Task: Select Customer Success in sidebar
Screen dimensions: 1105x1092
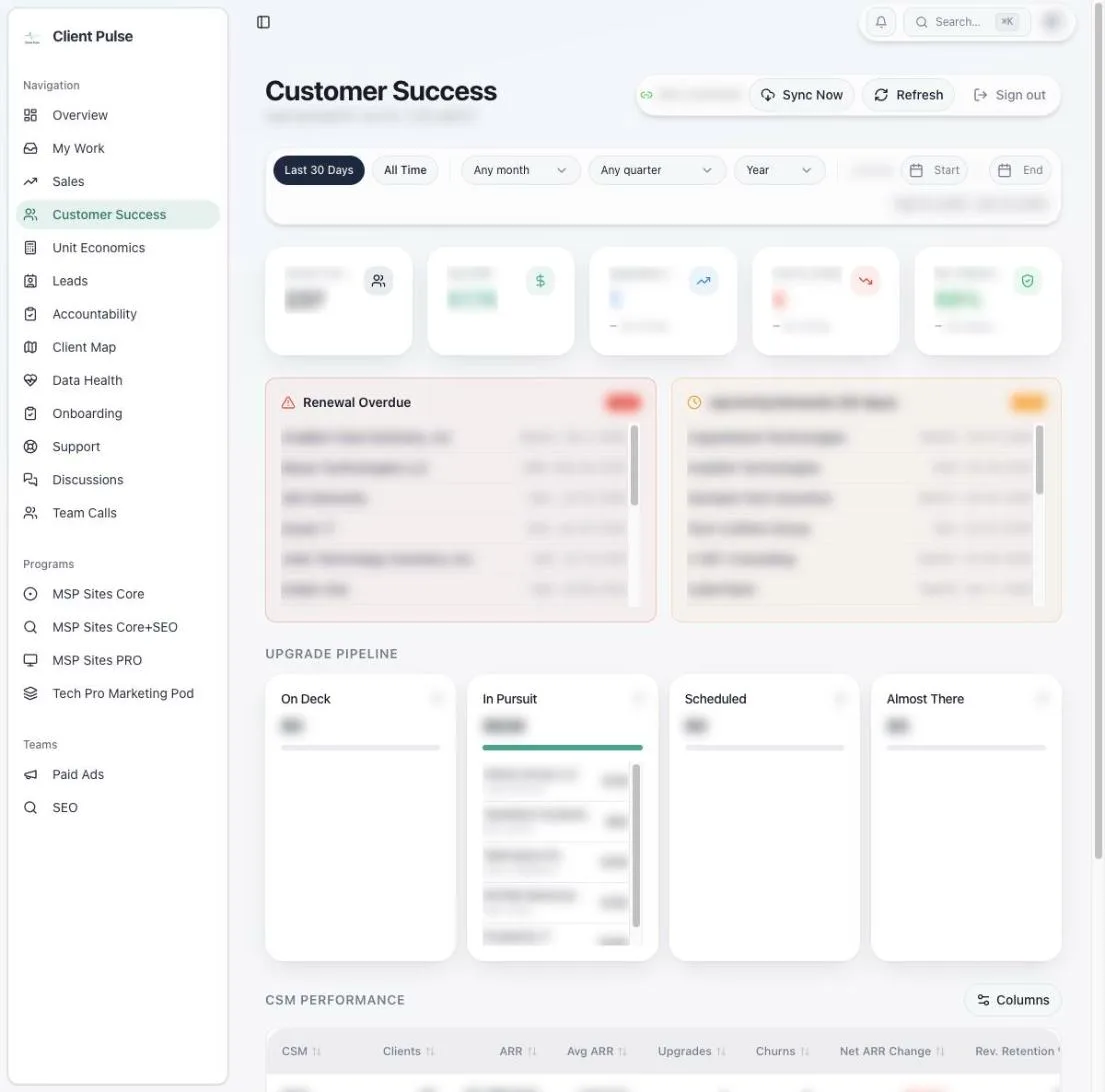Action: [117, 214]
